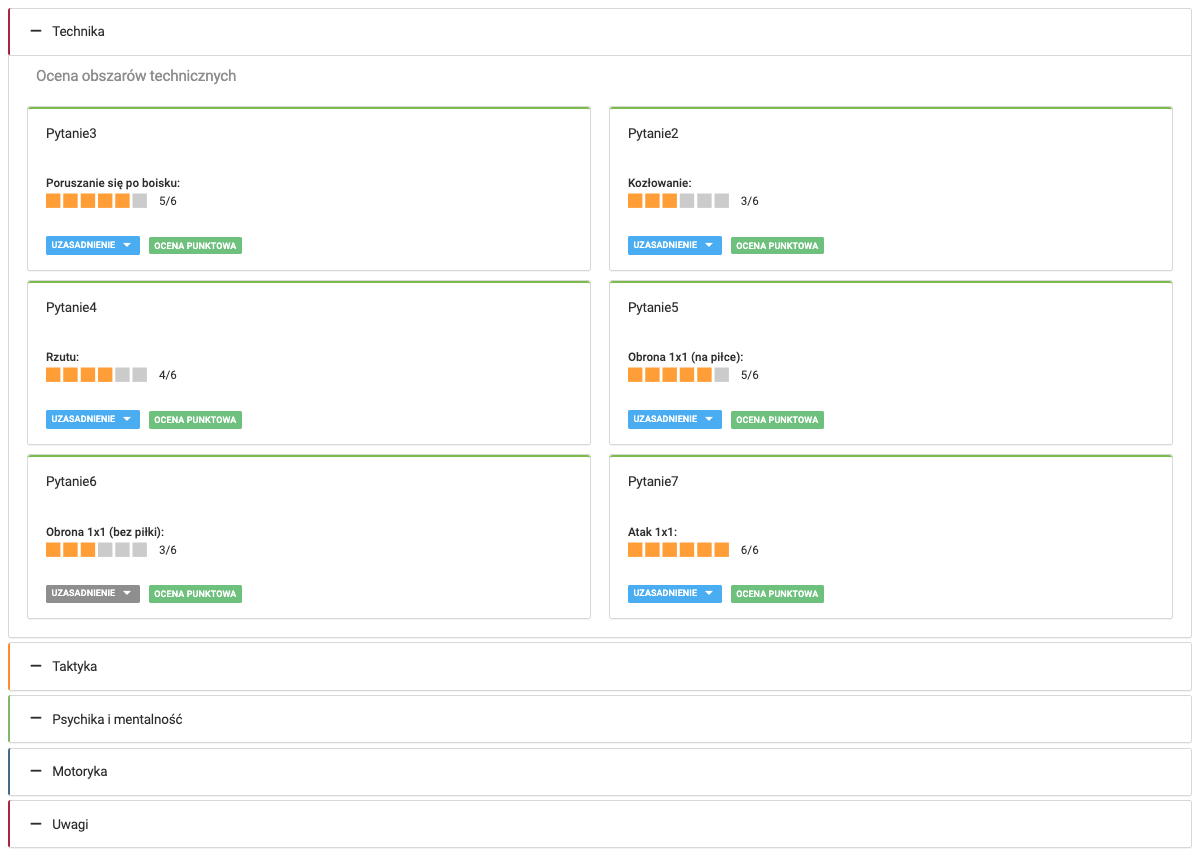
Task: Open the Uwagi section label
Action: click(x=70, y=825)
